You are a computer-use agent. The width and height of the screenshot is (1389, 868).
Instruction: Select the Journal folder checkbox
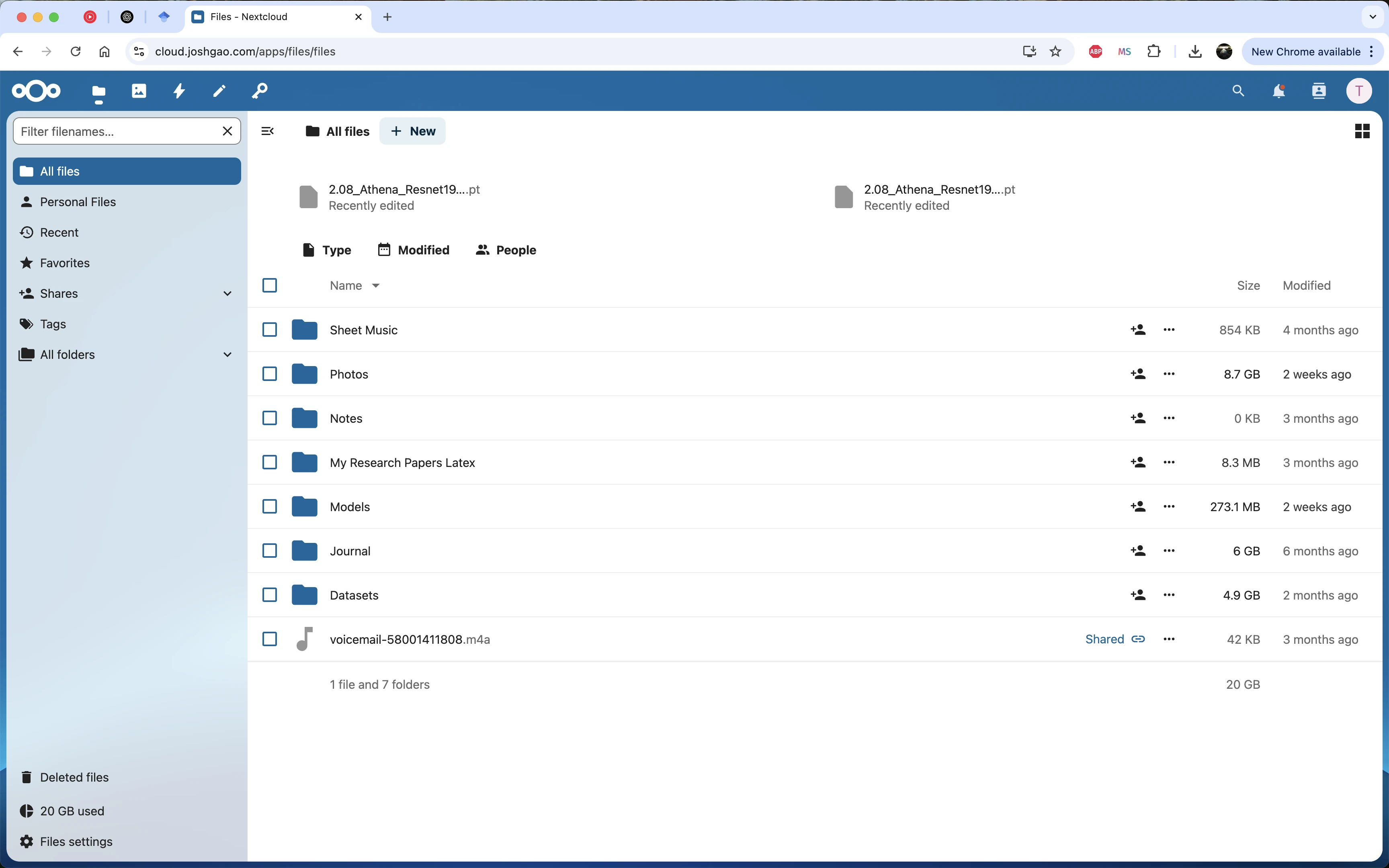pos(270,551)
